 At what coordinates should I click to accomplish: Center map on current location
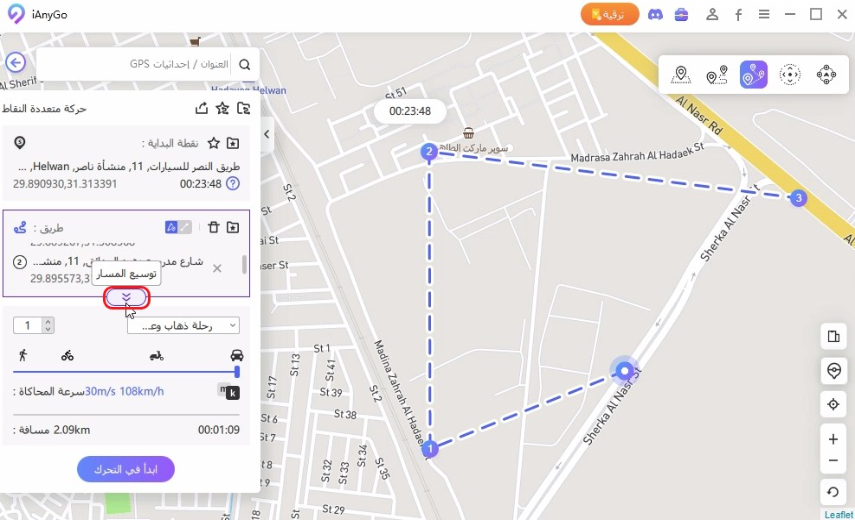coord(833,404)
